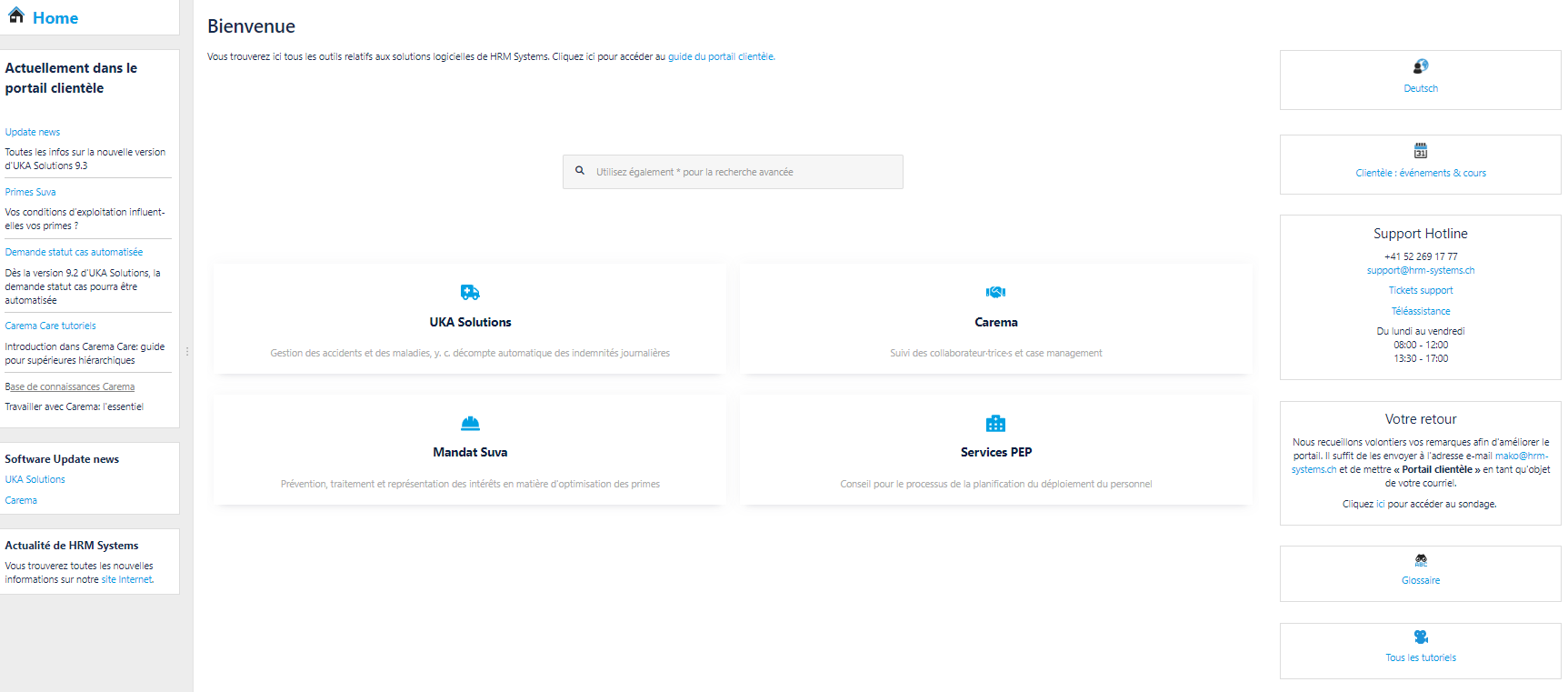Click the search magnifier icon
Image resolution: width=1568 pixels, height=692 pixels.
580,171
